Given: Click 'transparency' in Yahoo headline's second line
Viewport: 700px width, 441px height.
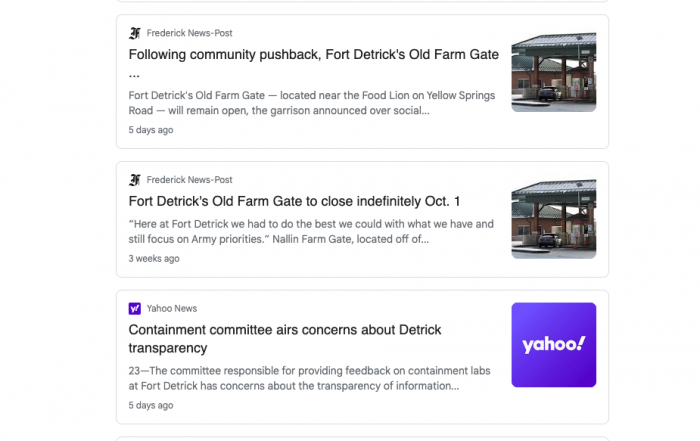Looking at the screenshot, I should [168, 348].
